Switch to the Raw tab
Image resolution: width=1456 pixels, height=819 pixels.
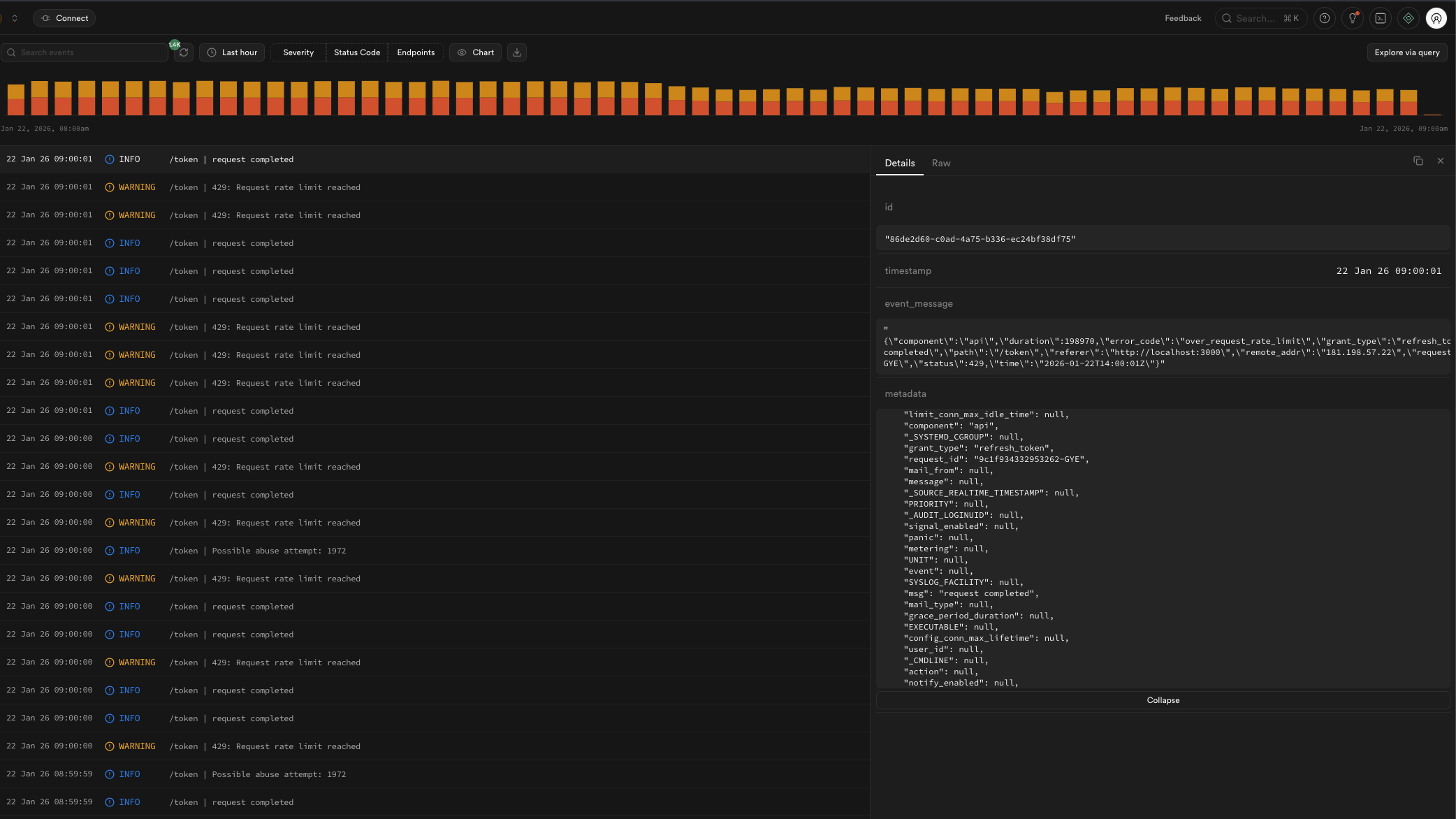point(941,163)
